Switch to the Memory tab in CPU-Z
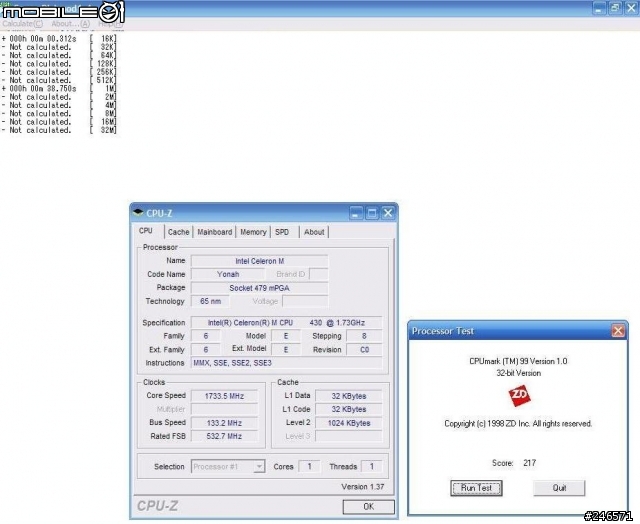 click(253, 232)
